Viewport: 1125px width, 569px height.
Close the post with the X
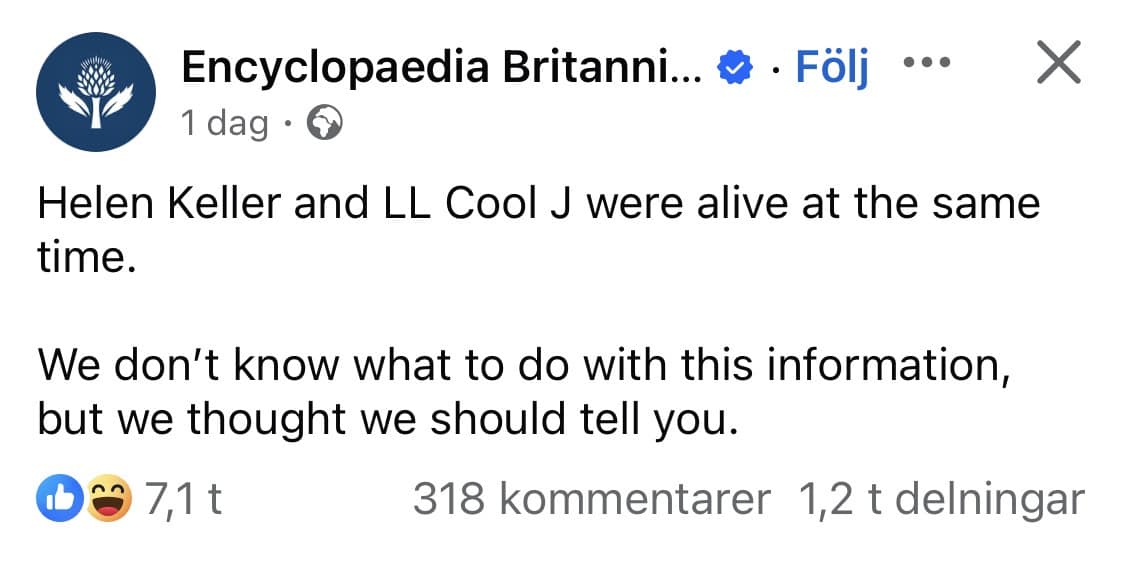pyautogui.click(x=1058, y=66)
